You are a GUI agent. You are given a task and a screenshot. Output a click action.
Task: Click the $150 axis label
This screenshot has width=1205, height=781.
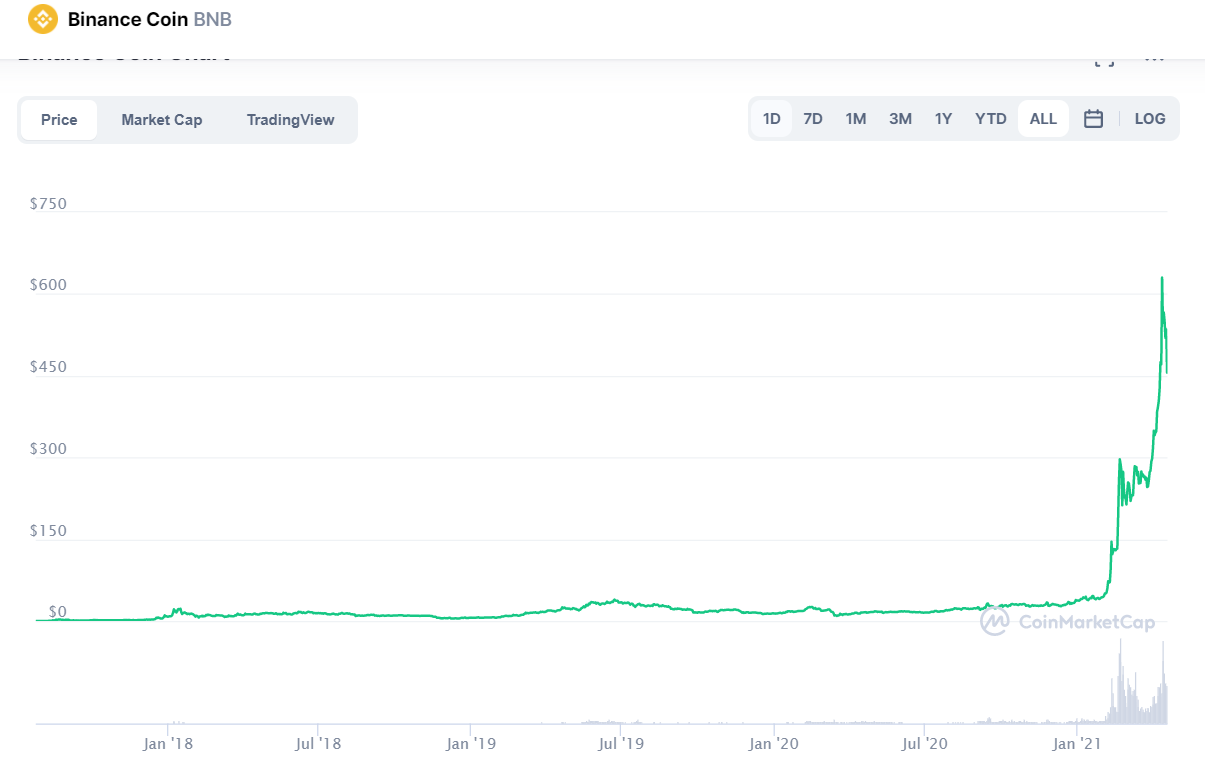(48, 531)
